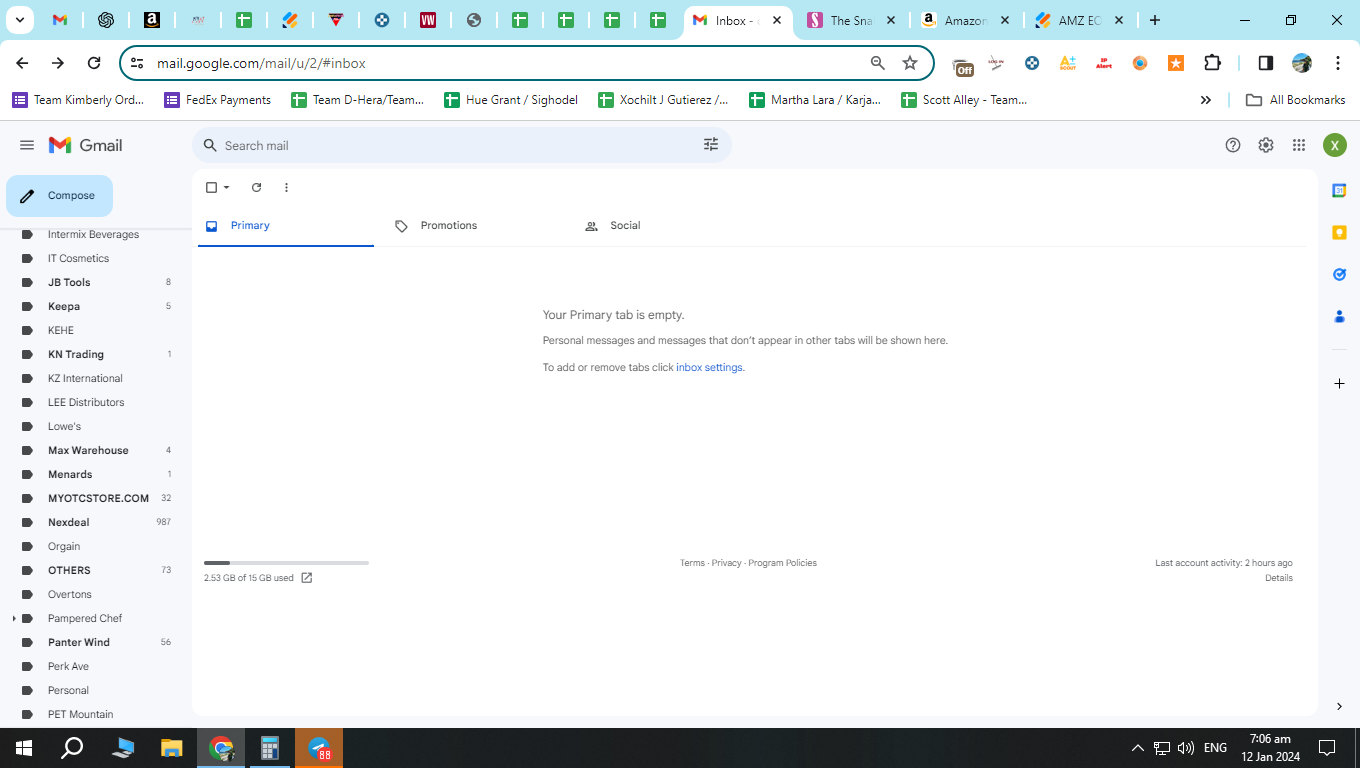Open Calculator from the taskbar
The image size is (1360, 768).
coord(269,748)
